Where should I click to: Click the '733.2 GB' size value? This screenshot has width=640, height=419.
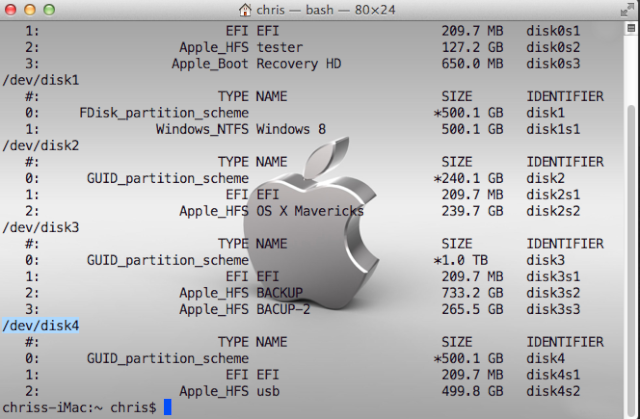[x=472, y=293]
